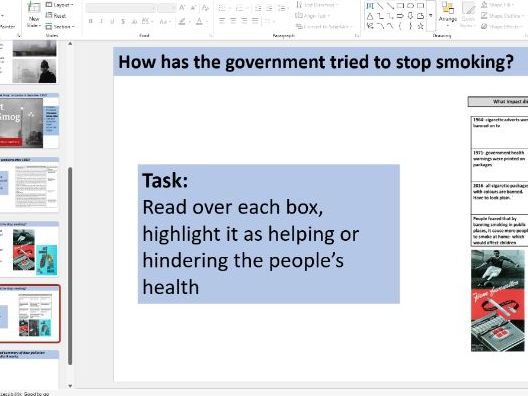This screenshot has height=396, width=528.
Task: Open the Text Direction dropdown
Action: pyautogui.click(x=318, y=5)
